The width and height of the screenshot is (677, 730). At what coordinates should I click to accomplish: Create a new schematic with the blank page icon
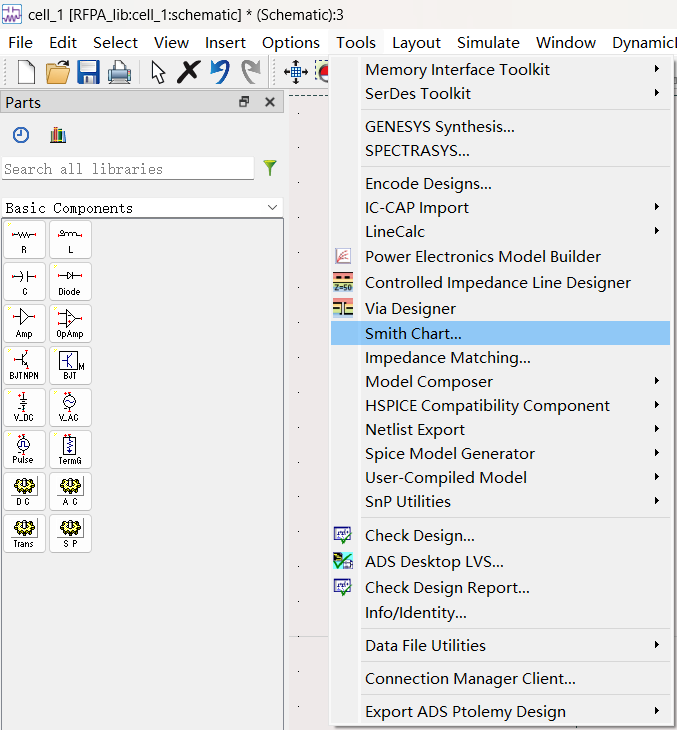(26, 72)
